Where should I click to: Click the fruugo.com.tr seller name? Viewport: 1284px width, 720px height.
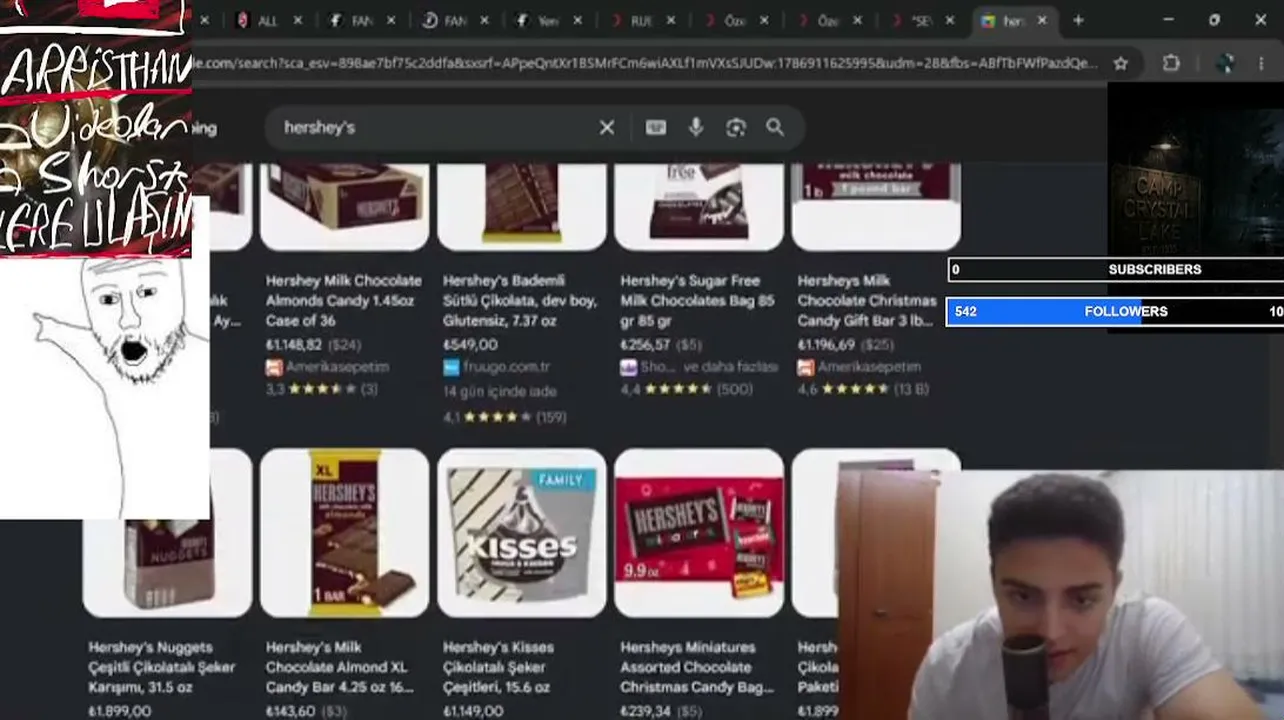coord(506,367)
